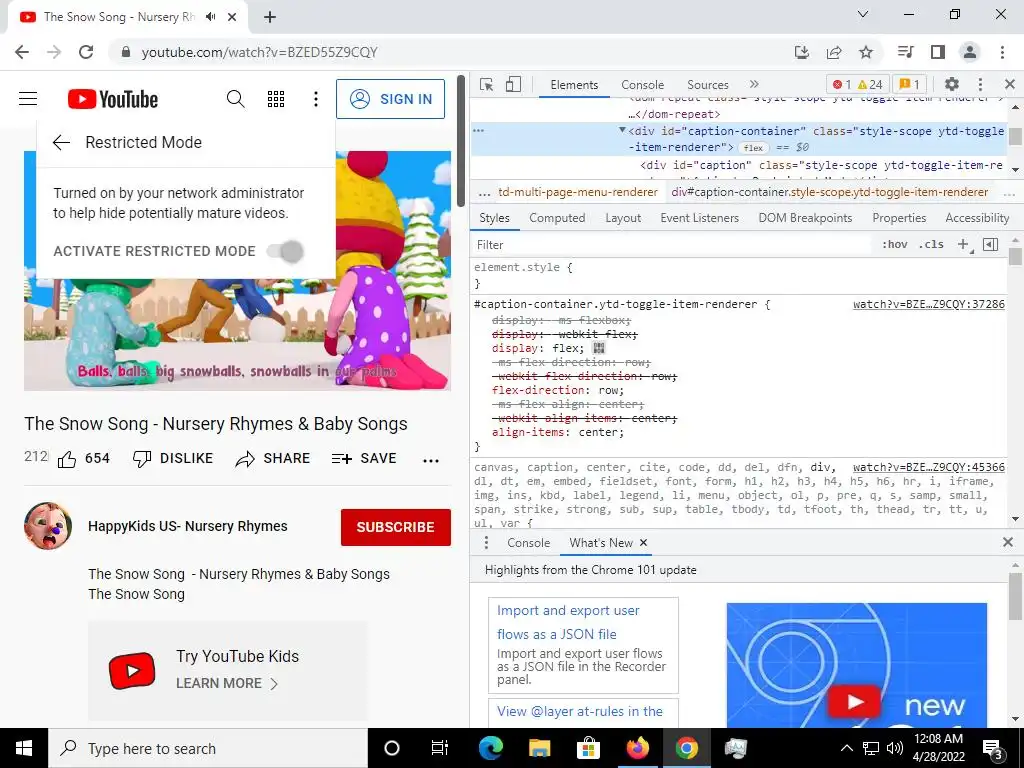Image resolution: width=1024 pixels, height=768 pixels.
Task: Open the watch?v=BZE…Z9CQY:37286 source link
Action: click(929, 304)
